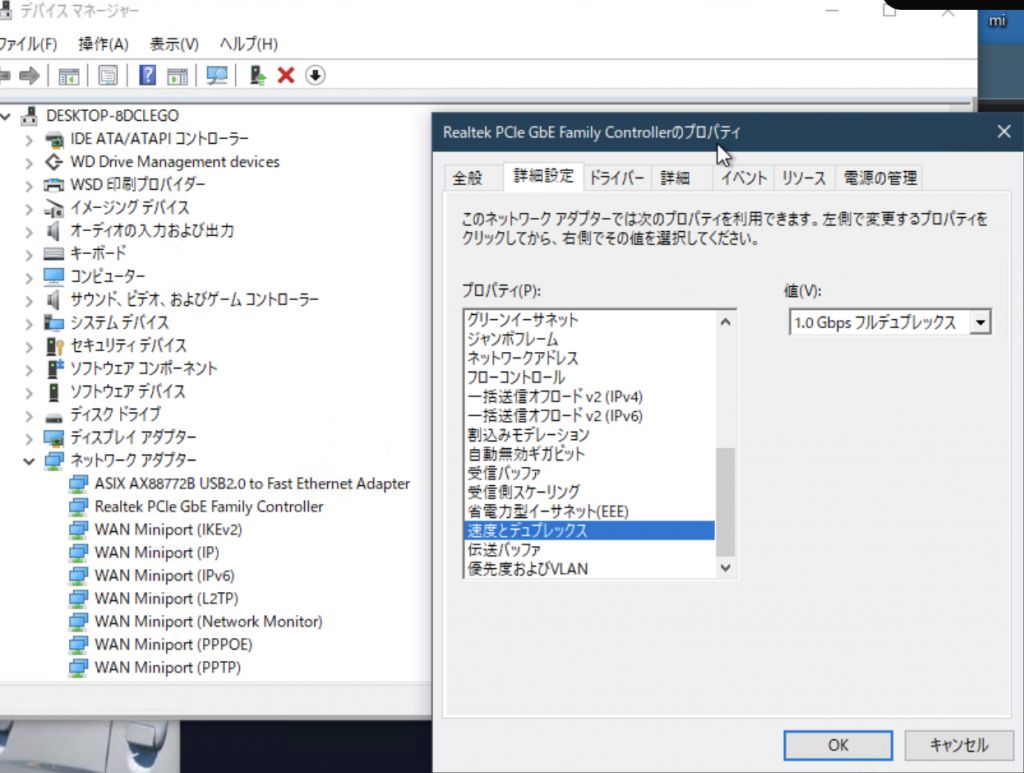This screenshot has height=773, width=1024.
Task: Open the ファイル(F) menu
Action: point(27,44)
